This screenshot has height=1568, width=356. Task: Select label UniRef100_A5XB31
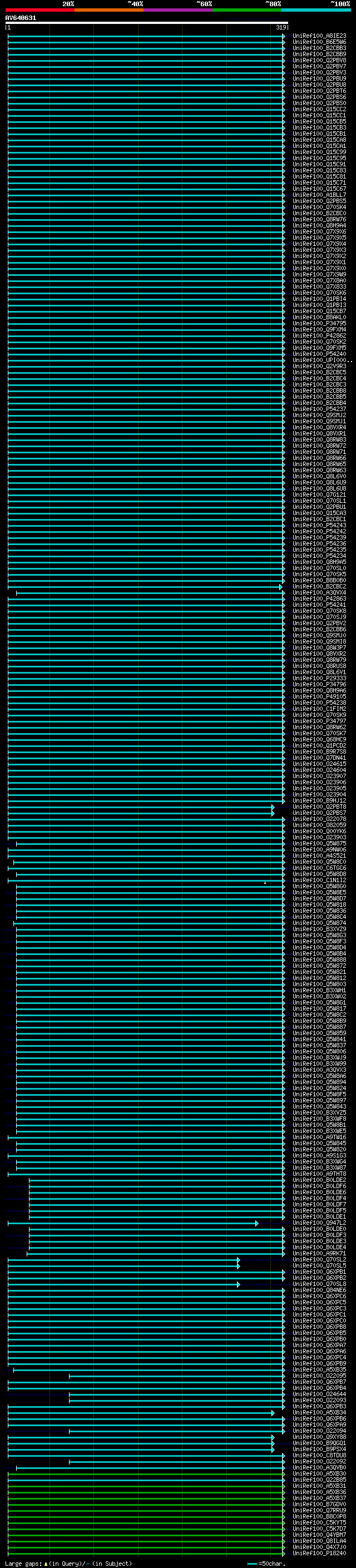(x=319, y=1486)
